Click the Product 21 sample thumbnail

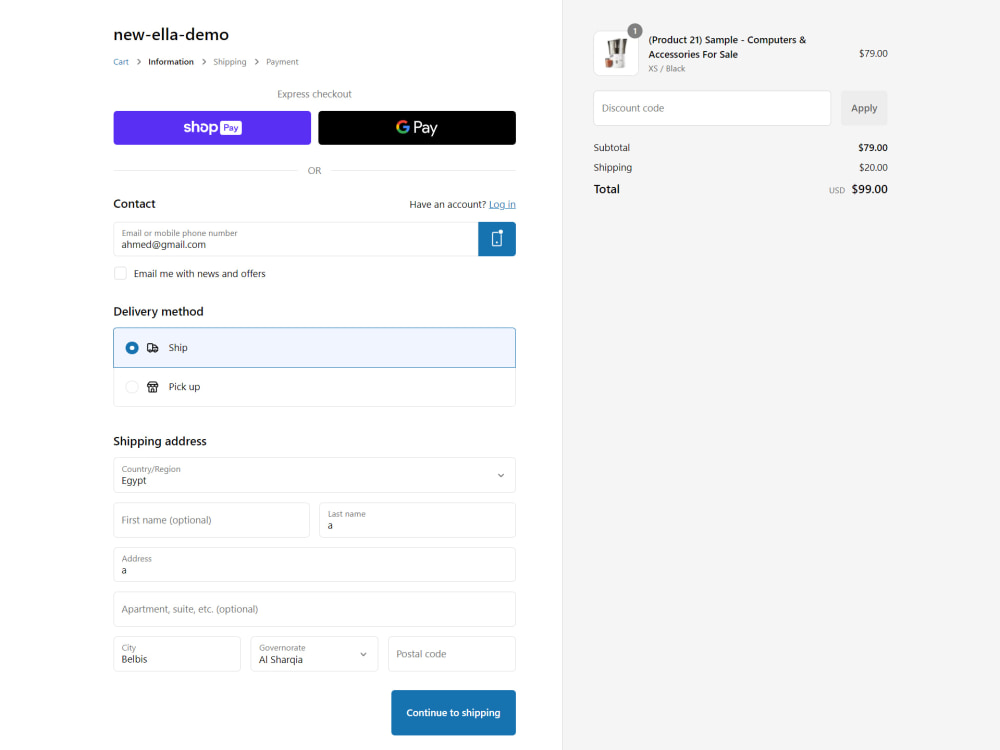point(616,52)
